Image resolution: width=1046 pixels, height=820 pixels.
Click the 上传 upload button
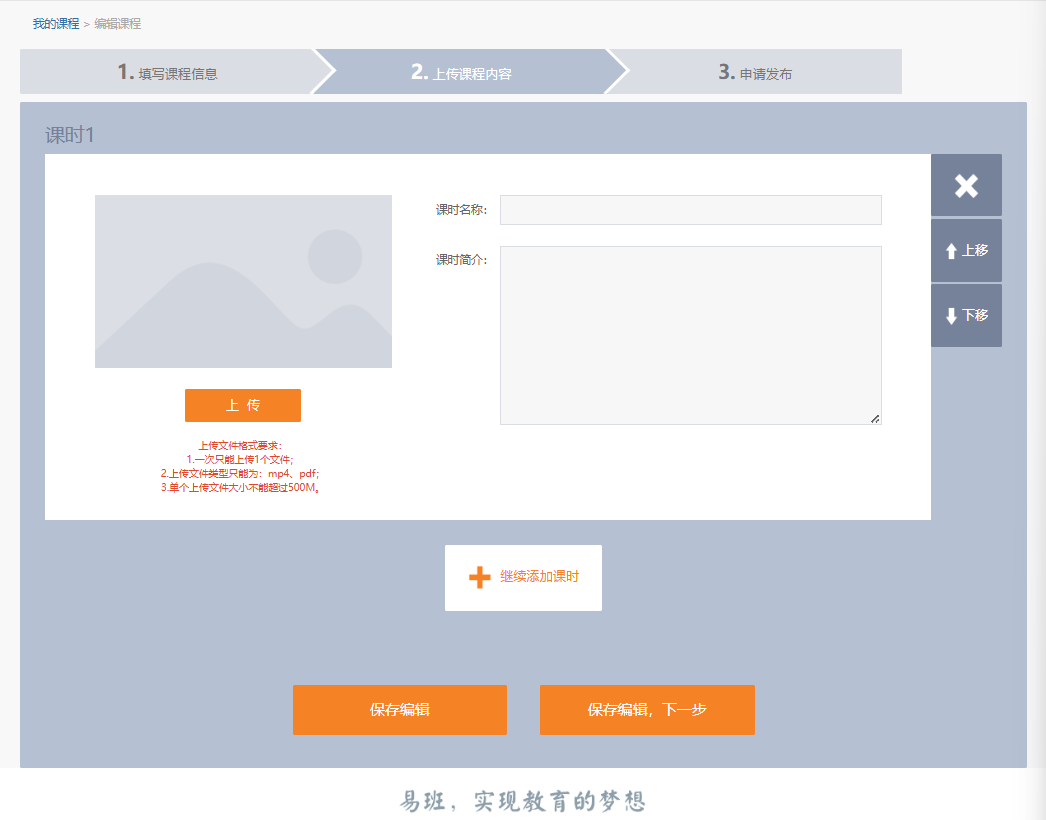tap(243, 405)
